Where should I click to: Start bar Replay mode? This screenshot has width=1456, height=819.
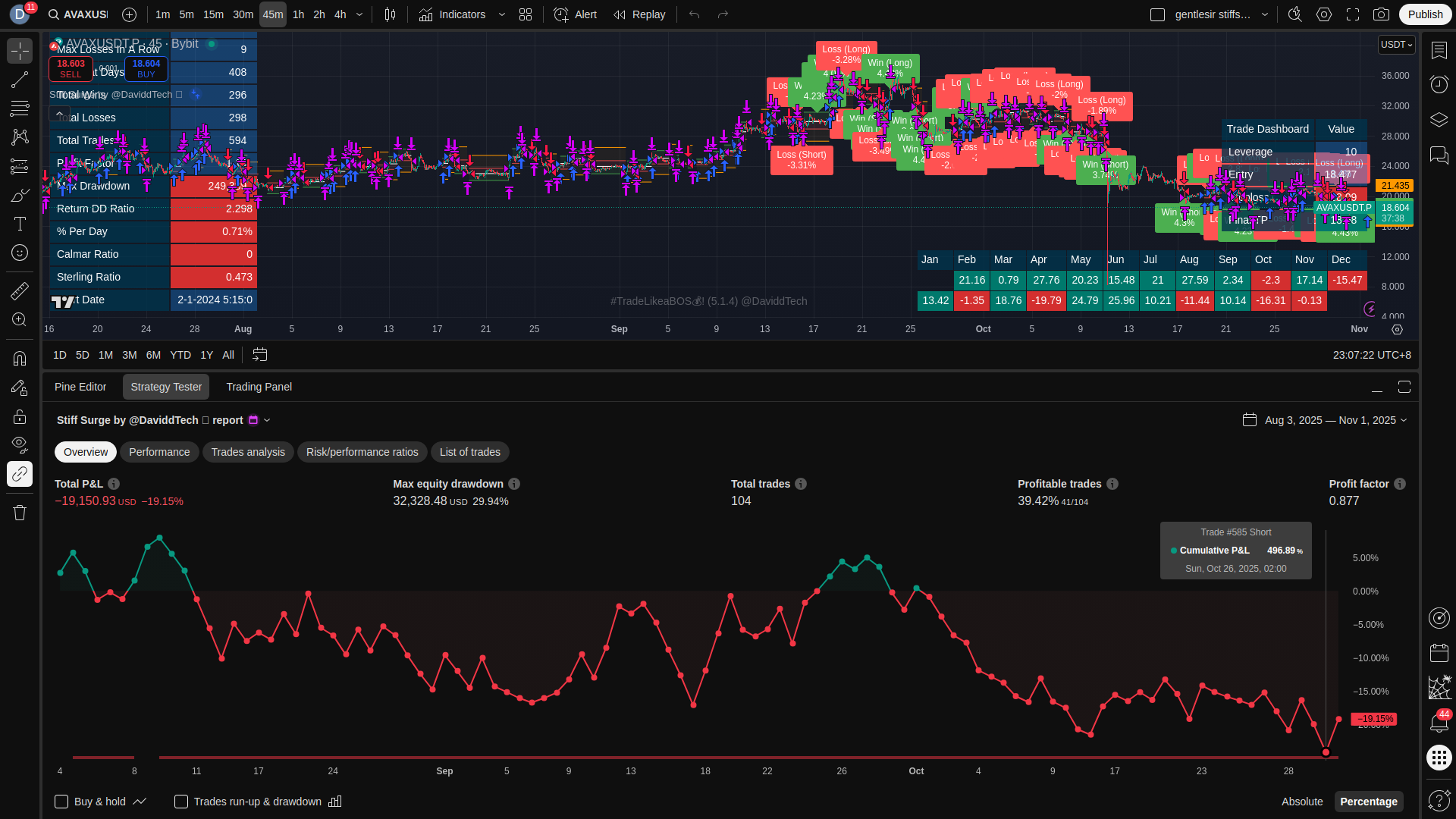pos(639,14)
